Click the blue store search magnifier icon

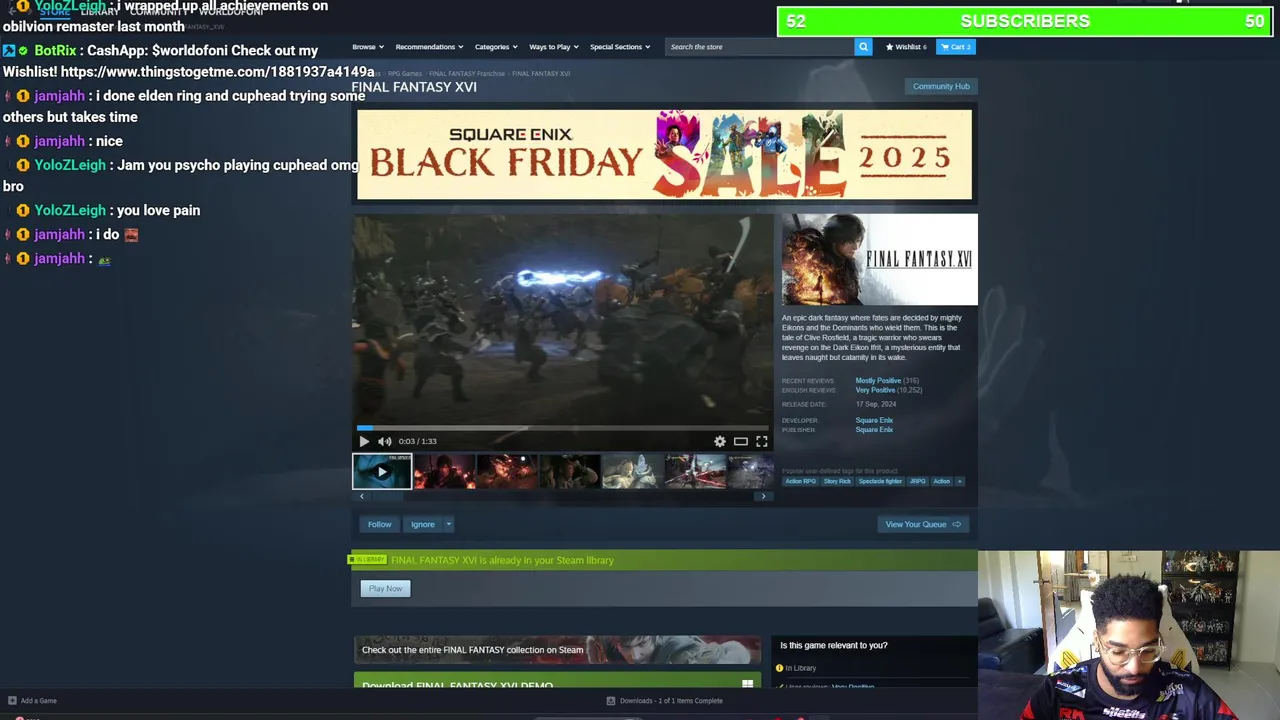pyautogui.click(x=863, y=47)
